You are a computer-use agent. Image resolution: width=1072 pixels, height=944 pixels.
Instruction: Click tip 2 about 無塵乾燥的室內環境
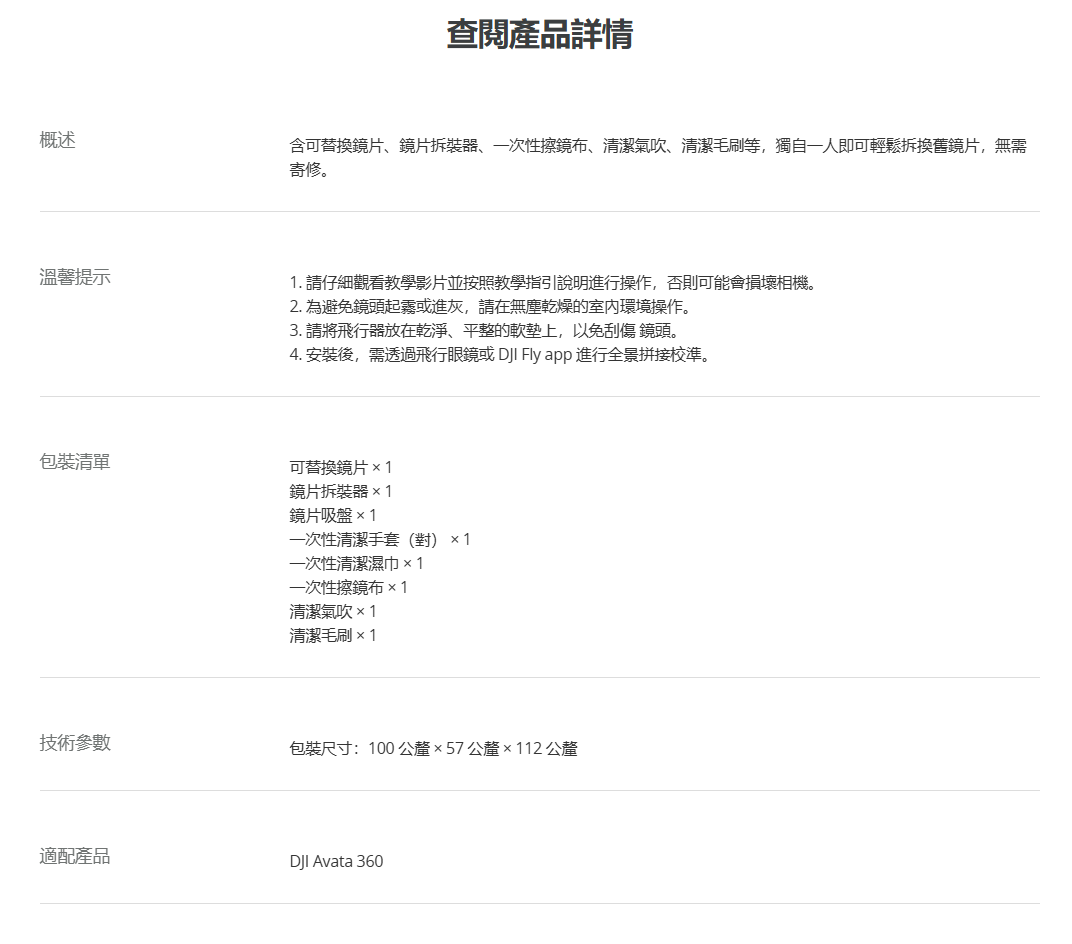pyautogui.click(x=490, y=307)
